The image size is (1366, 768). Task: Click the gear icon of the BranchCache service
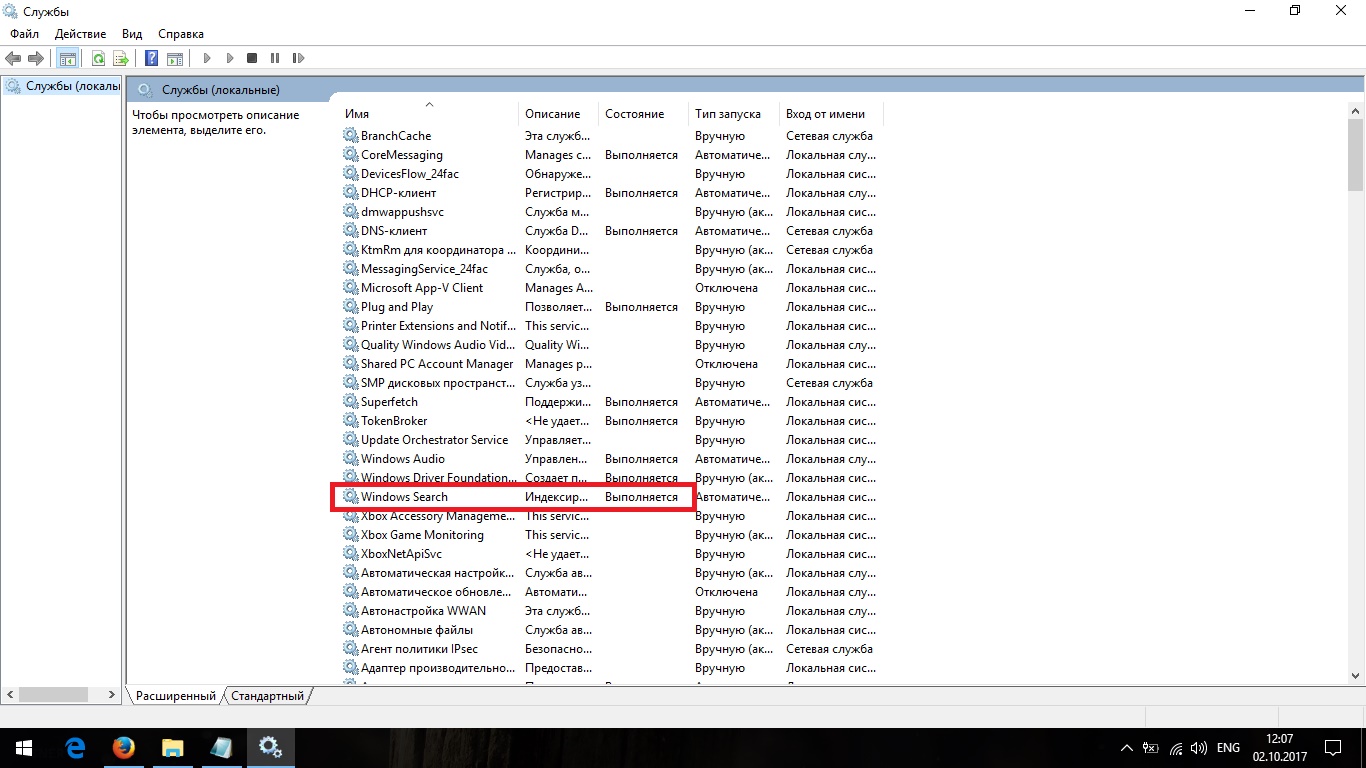tap(350, 136)
